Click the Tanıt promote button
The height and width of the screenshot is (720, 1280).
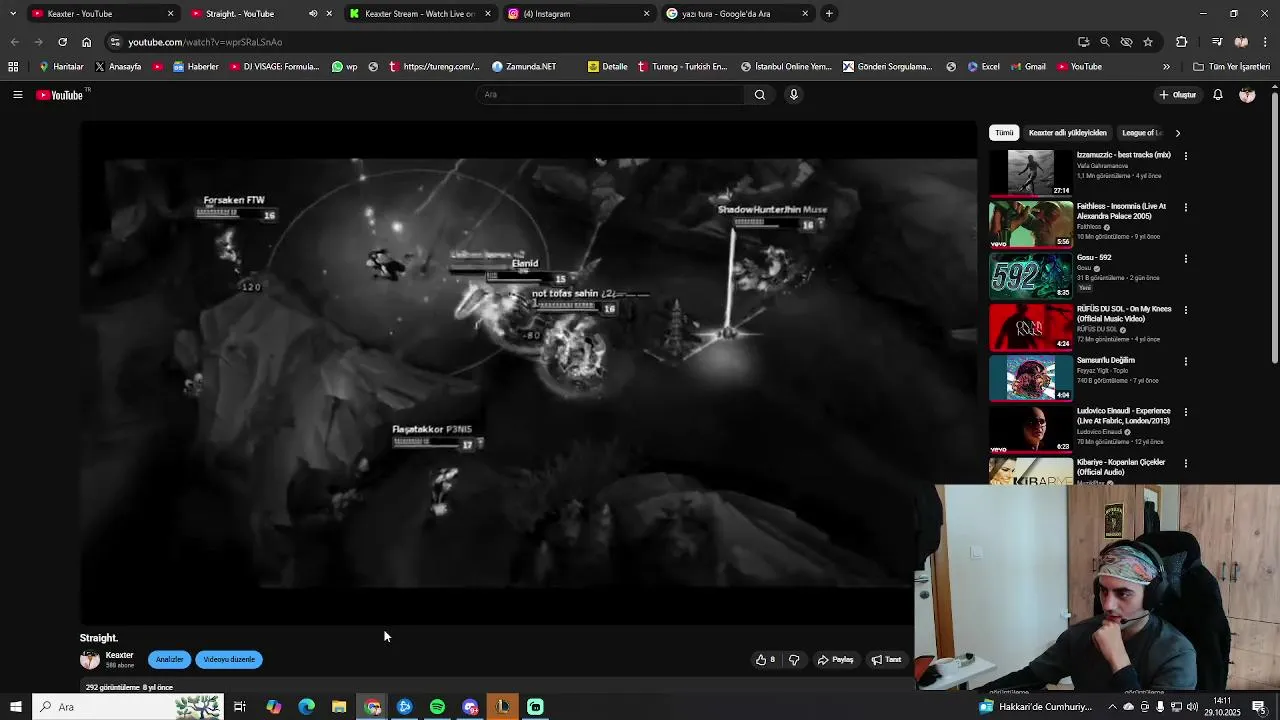pyautogui.click(x=886, y=660)
